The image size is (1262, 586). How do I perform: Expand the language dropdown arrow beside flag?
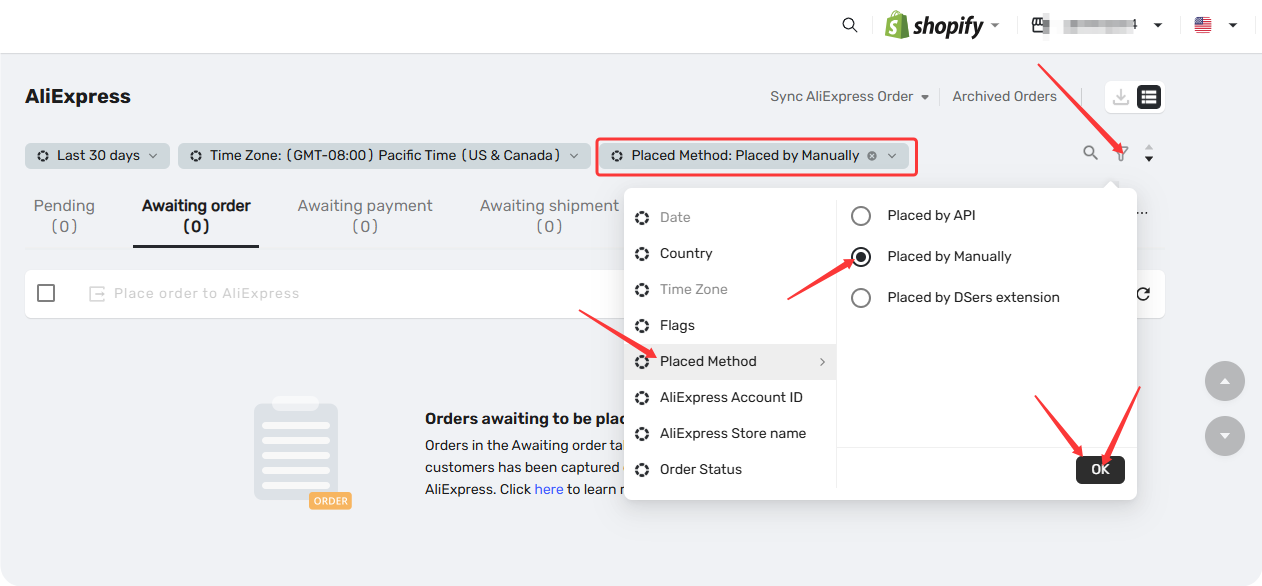point(1233,25)
